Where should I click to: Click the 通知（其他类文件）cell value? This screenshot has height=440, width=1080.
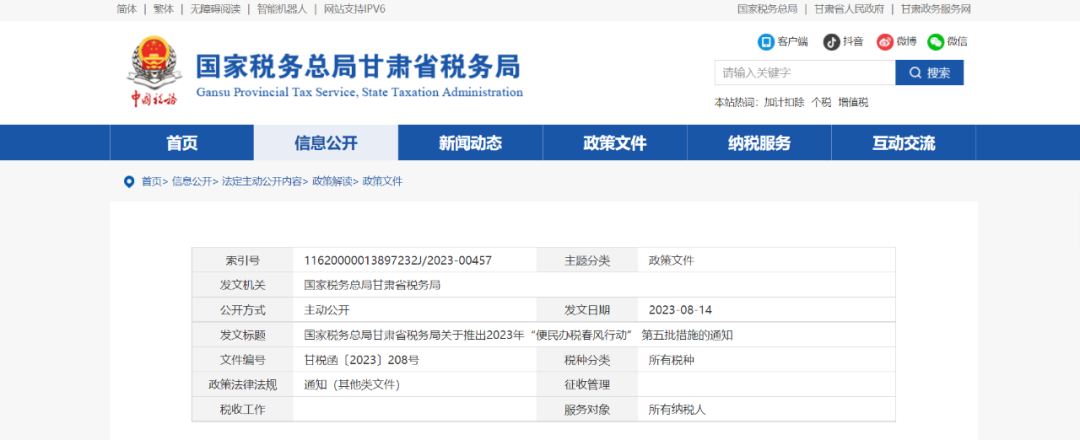tap(352, 385)
